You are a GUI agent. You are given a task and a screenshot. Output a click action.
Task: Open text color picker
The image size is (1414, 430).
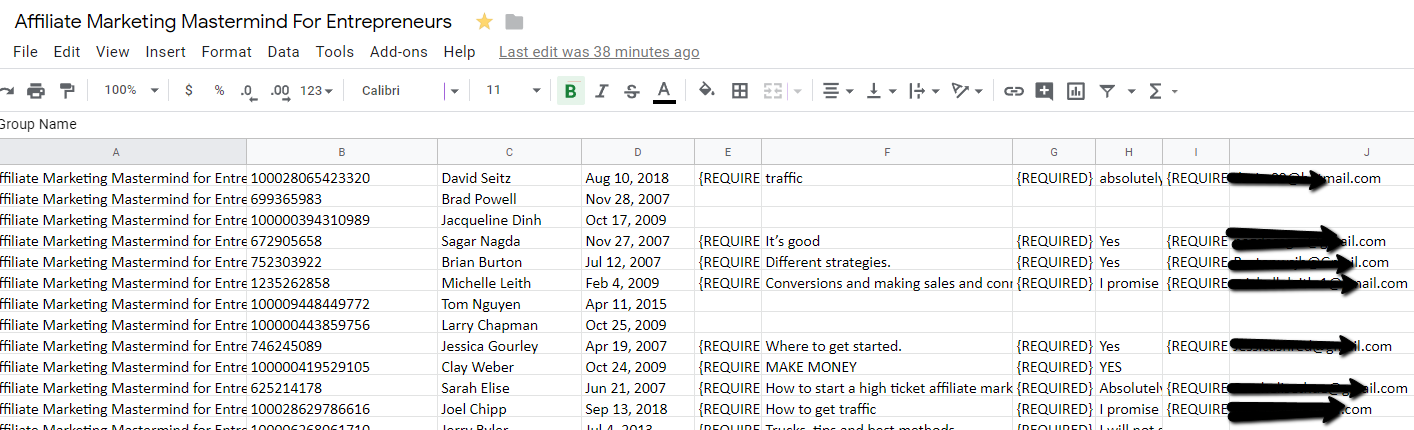664,91
